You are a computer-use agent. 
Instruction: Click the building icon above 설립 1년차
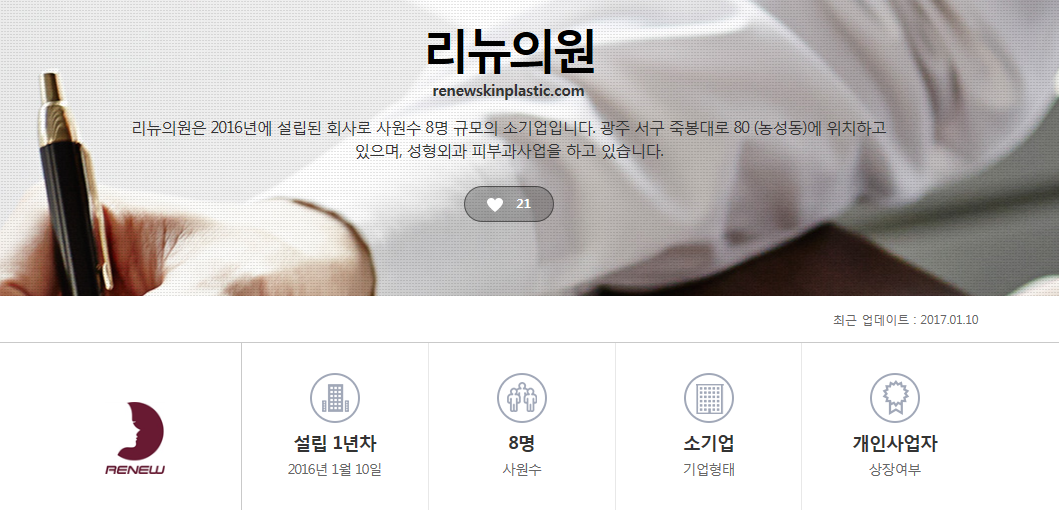pos(335,398)
